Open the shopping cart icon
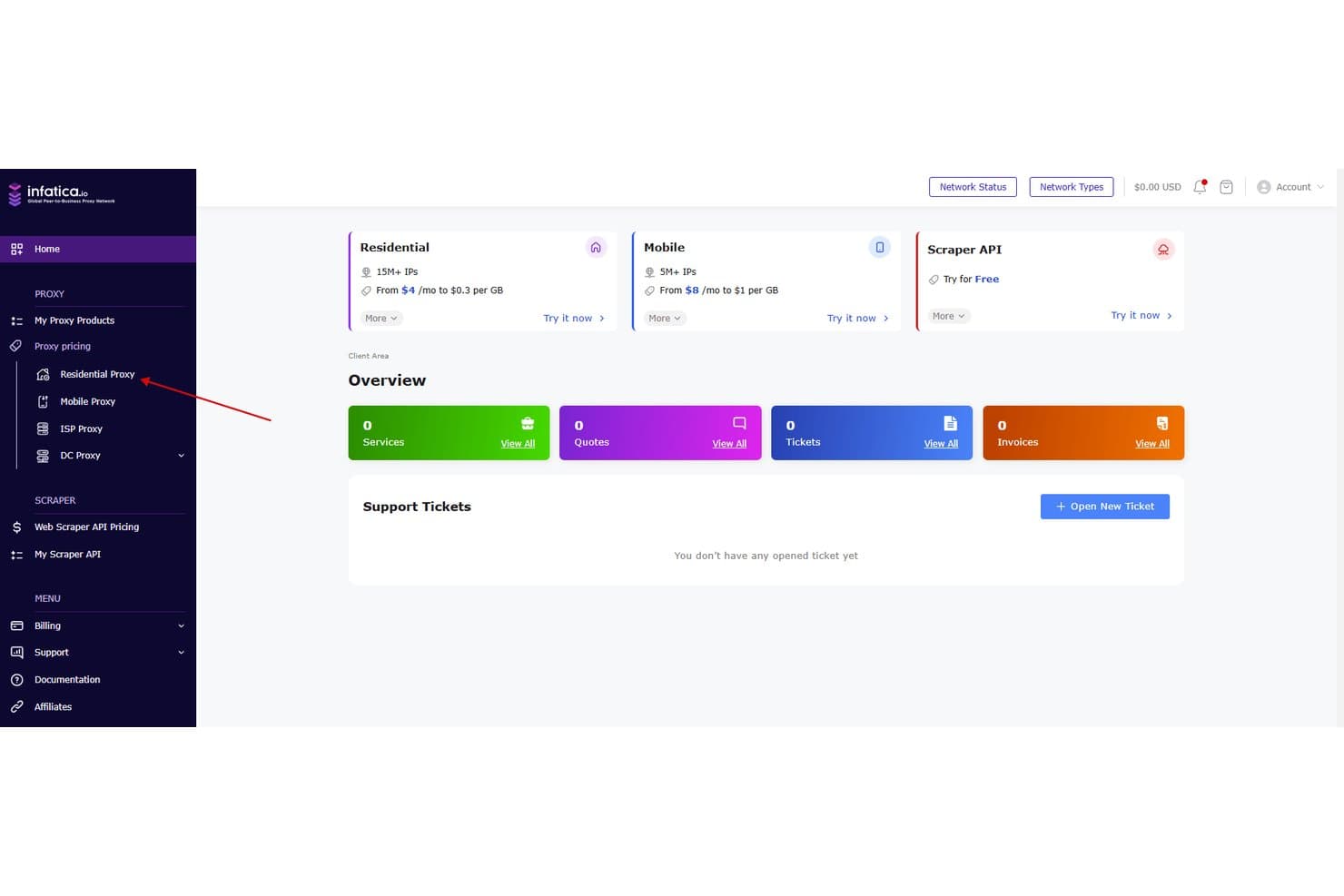Image resolution: width=1344 pixels, height=896 pixels. point(1226,187)
